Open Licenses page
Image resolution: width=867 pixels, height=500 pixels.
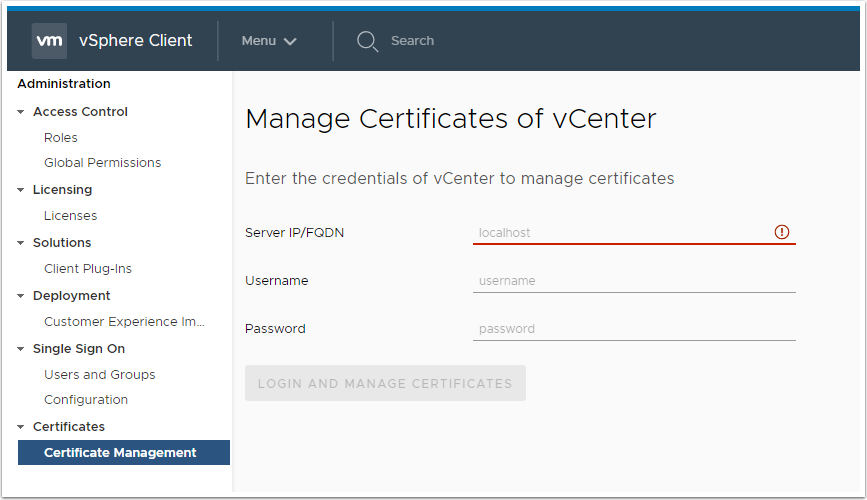[70, 215]
